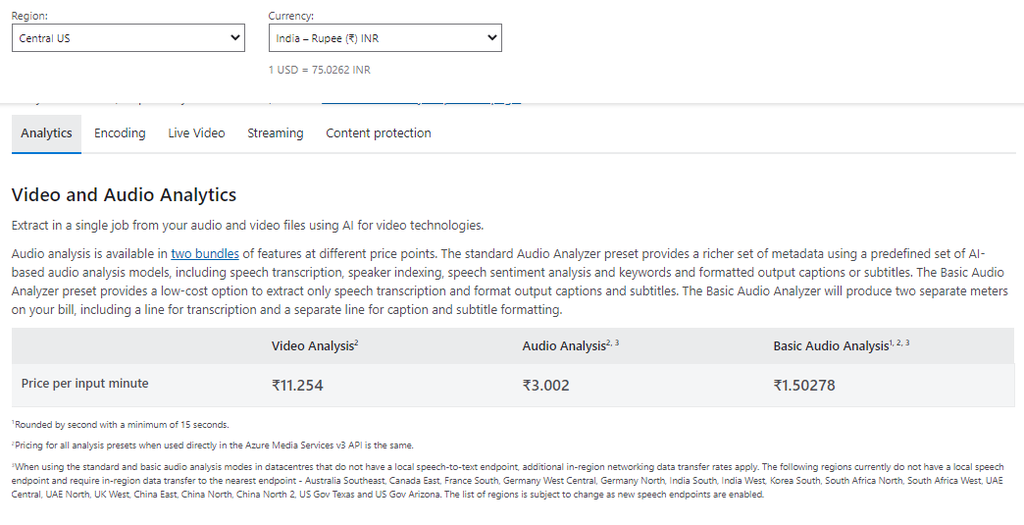Screen dimensions: 1024x525
Task: Open the Region dropdown showing Central US
Action: (x=128, y=38)
